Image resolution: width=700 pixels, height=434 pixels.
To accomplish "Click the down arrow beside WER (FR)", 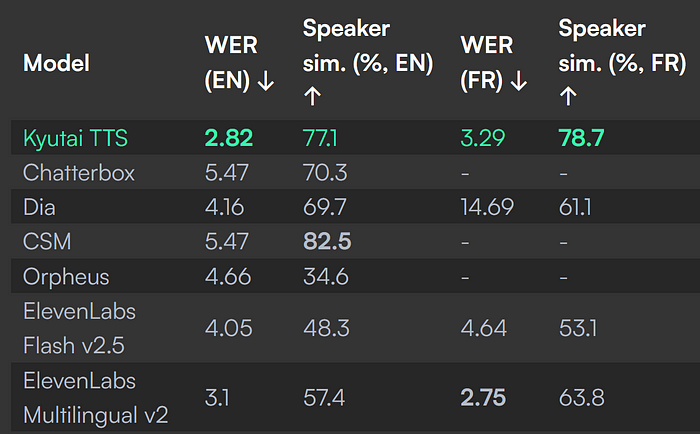I will coord(519,81).
